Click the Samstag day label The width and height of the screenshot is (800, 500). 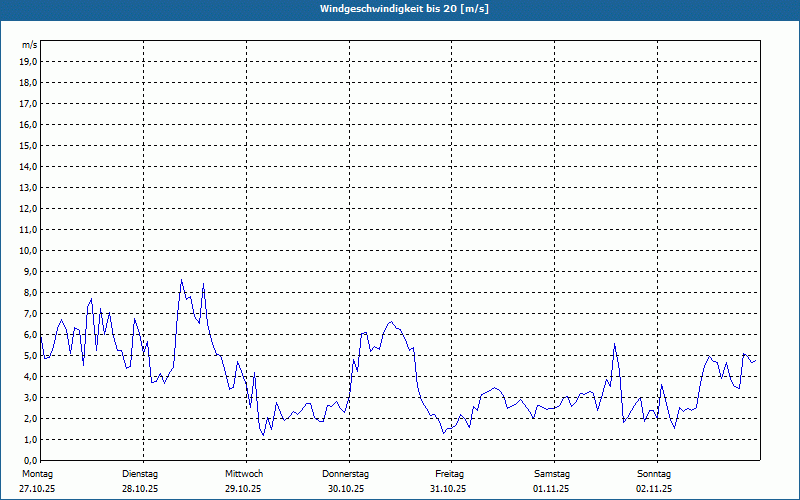(x=552, y=474)
